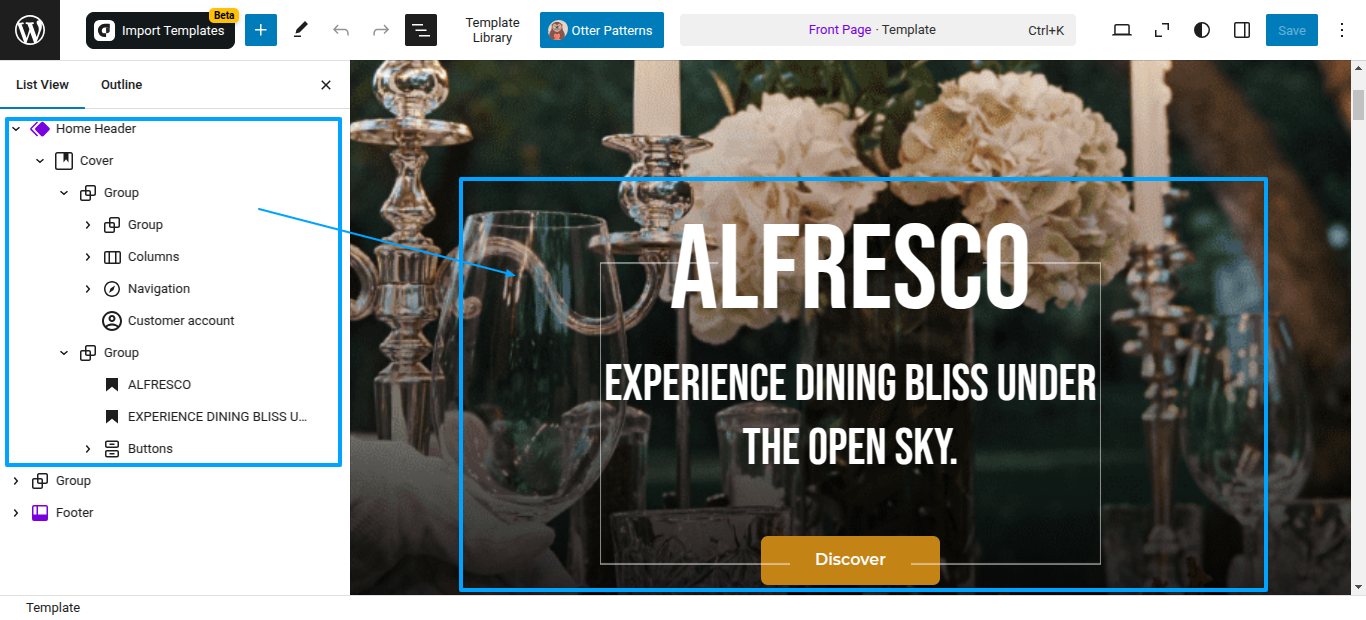The image size is (1366, 620).
Task: Click the styles half-circle icon
Action: [x=1202, y=30]
